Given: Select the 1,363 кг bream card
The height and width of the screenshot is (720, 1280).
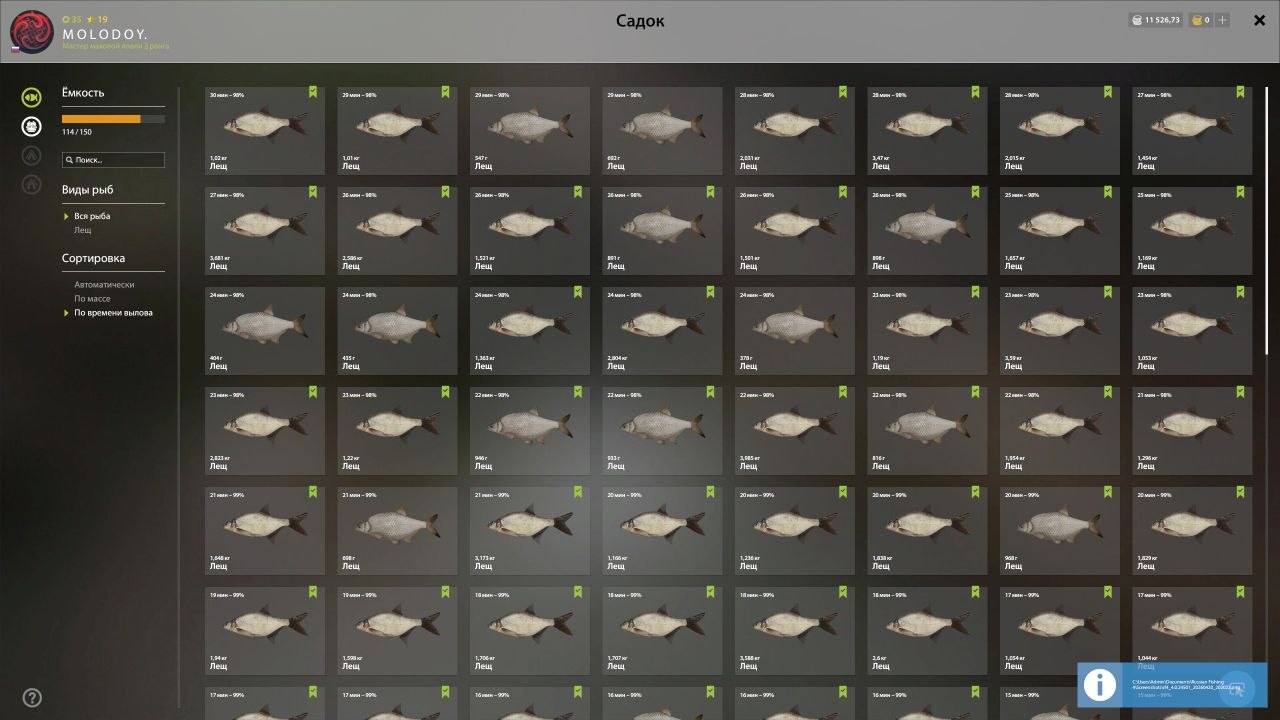Looking at the screenshot, I should [x=530, y=331].
